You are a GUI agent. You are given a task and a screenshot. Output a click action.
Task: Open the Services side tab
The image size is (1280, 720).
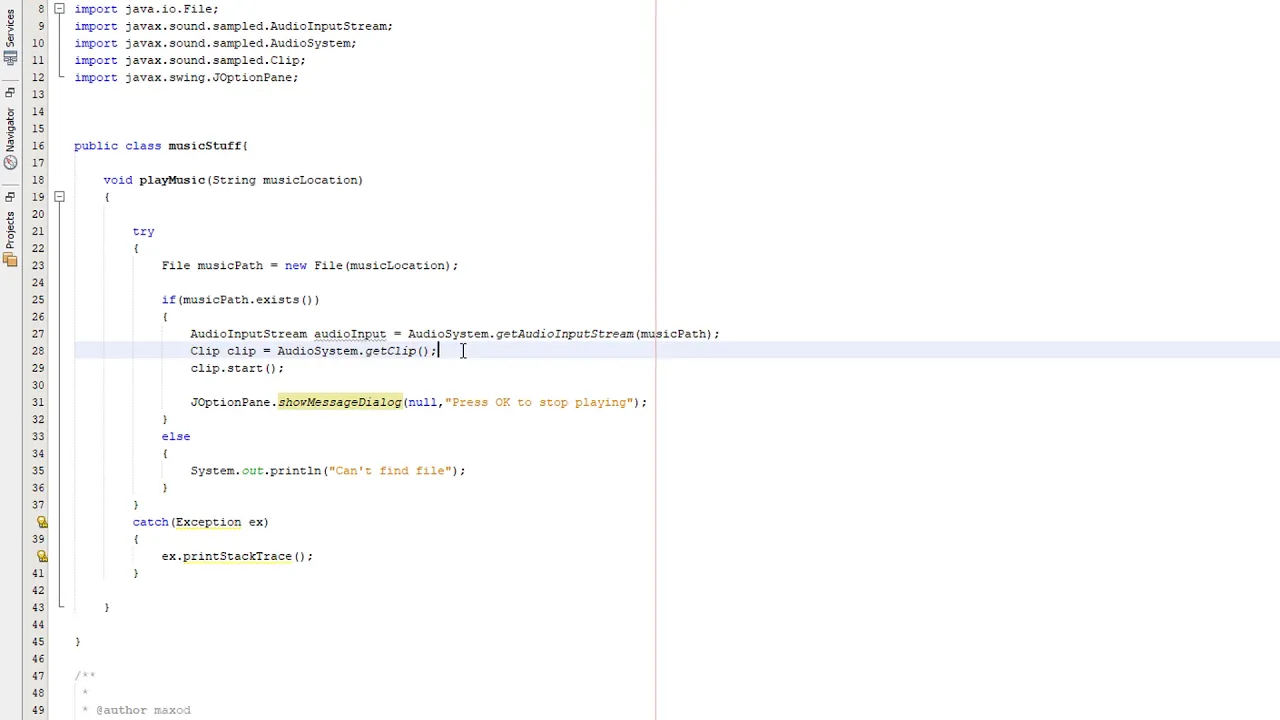pos(9,27)
